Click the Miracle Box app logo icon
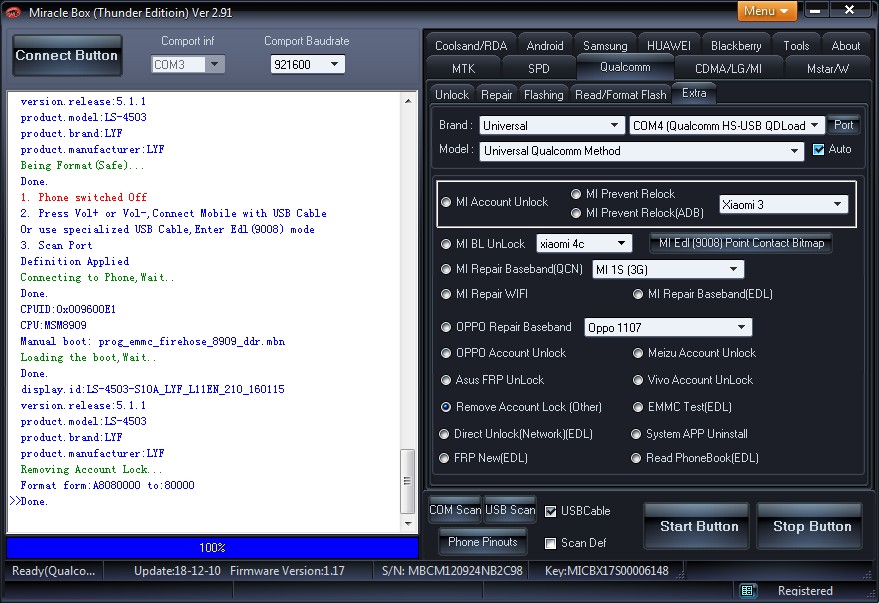The height and width of the screenshot is (603, 879). tap(12, 12)
